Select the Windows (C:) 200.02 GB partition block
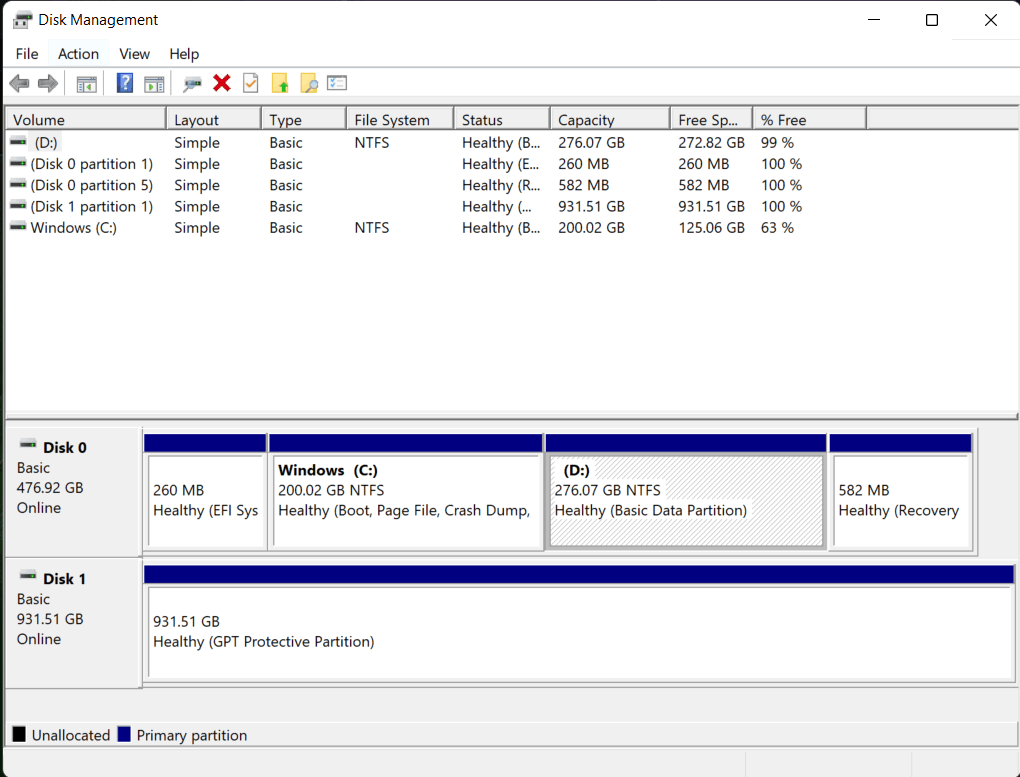The width and height of the screenshot is (1020, 777). [x=406, y=493]
